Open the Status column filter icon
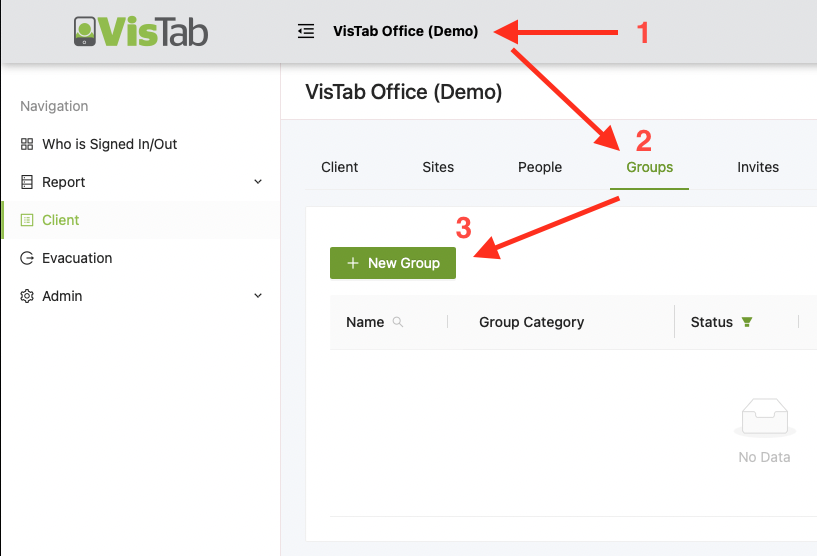 pos(746,322)
